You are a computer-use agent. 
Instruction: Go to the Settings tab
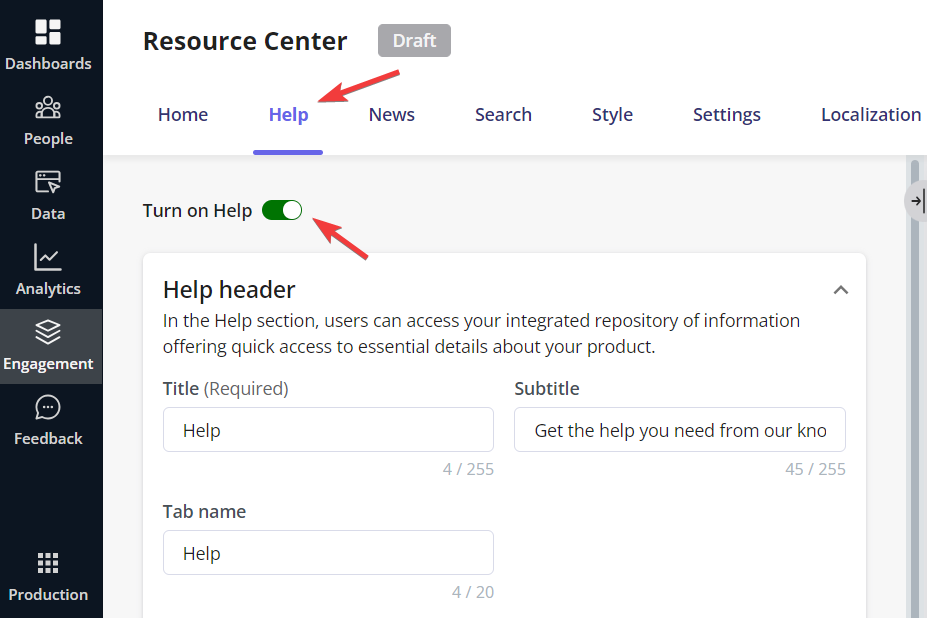[727, 115]
